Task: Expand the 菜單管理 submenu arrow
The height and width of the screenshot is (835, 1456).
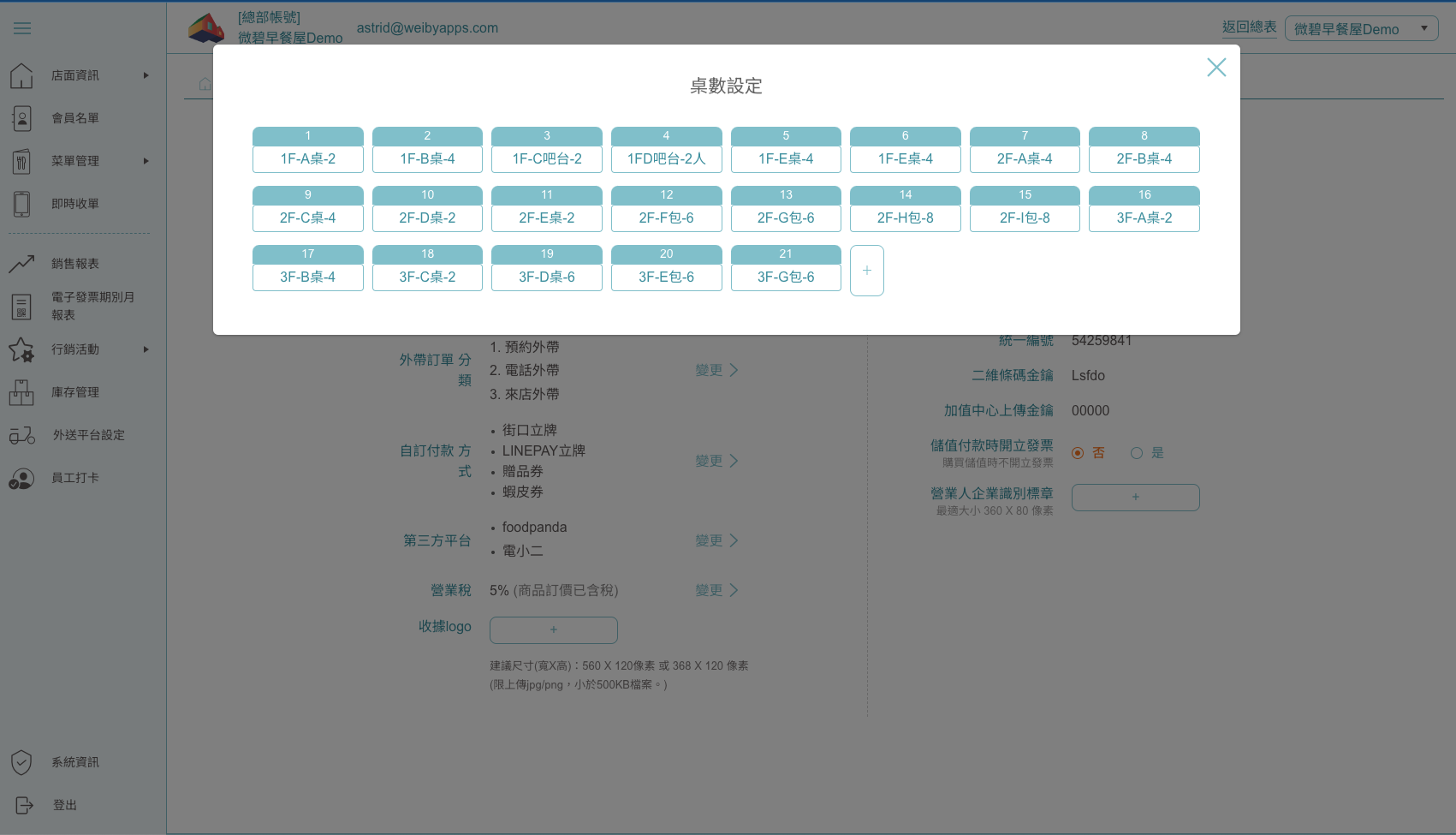Action: click(146, 161)
